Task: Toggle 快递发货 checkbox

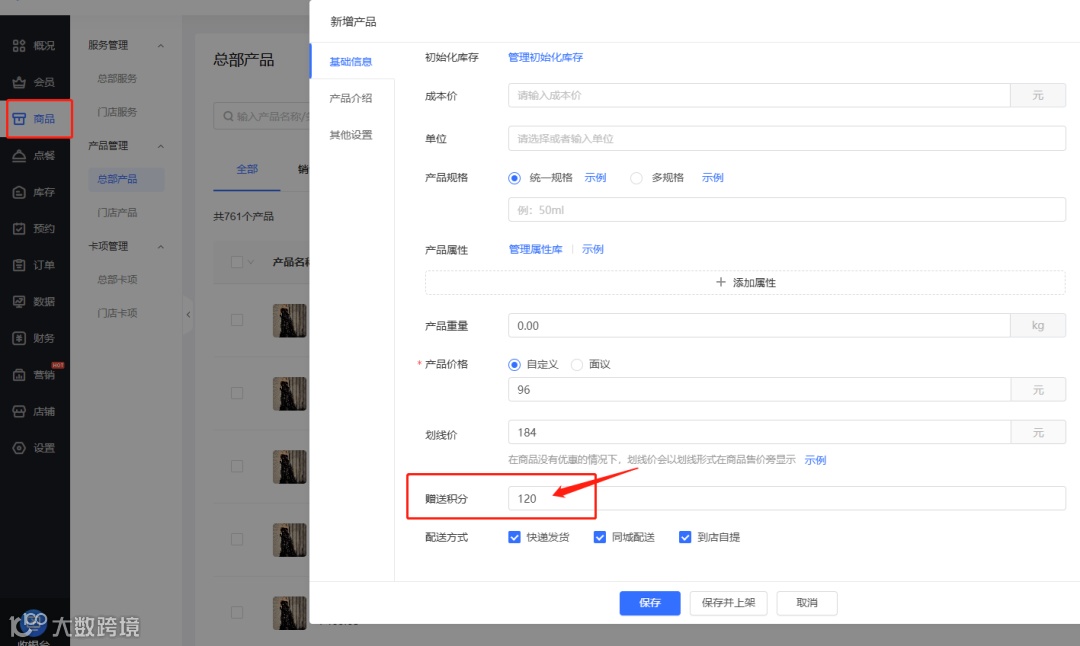Action: [514, 537]
